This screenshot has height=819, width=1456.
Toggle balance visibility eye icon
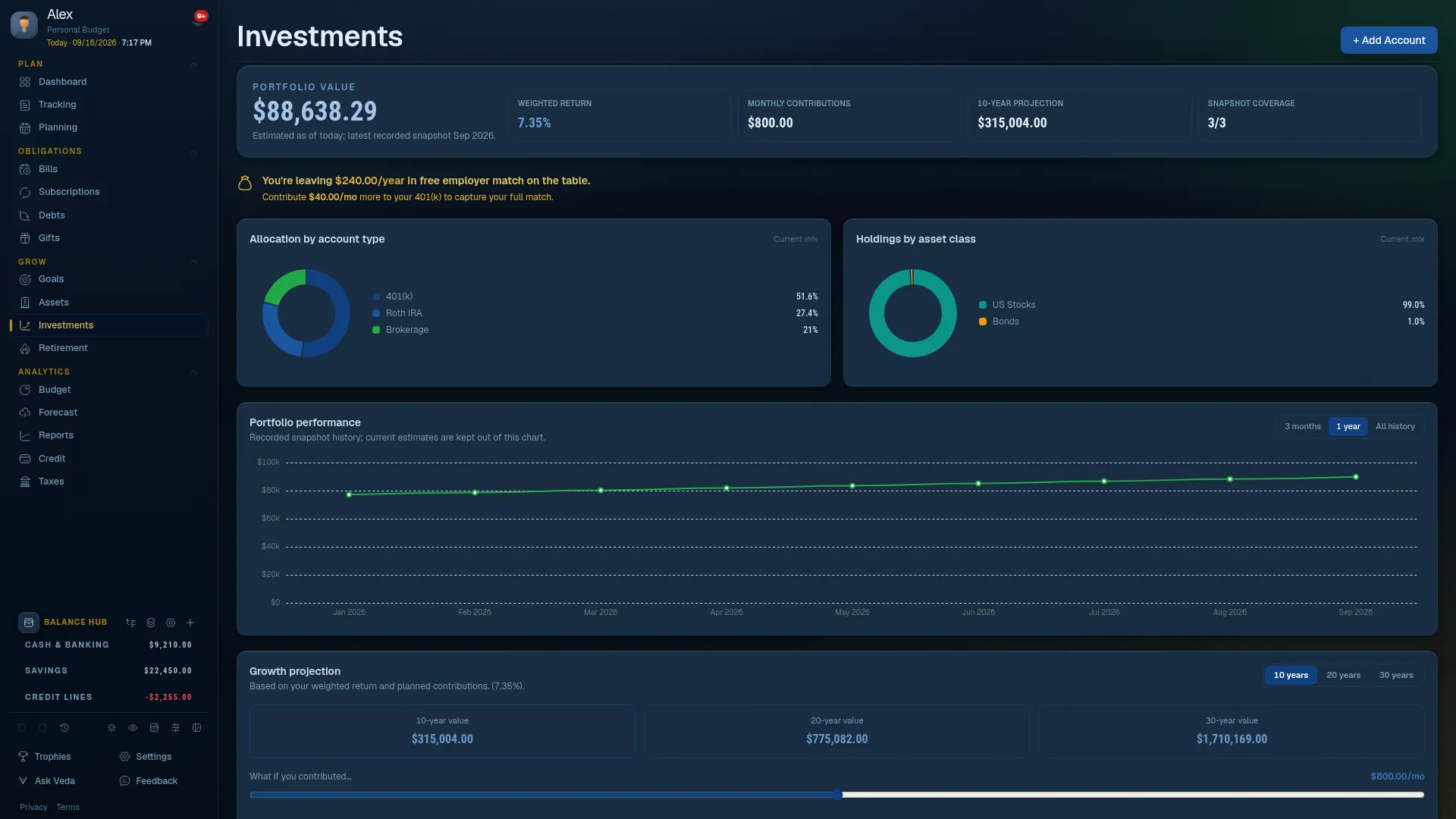[x=133, y=728]
